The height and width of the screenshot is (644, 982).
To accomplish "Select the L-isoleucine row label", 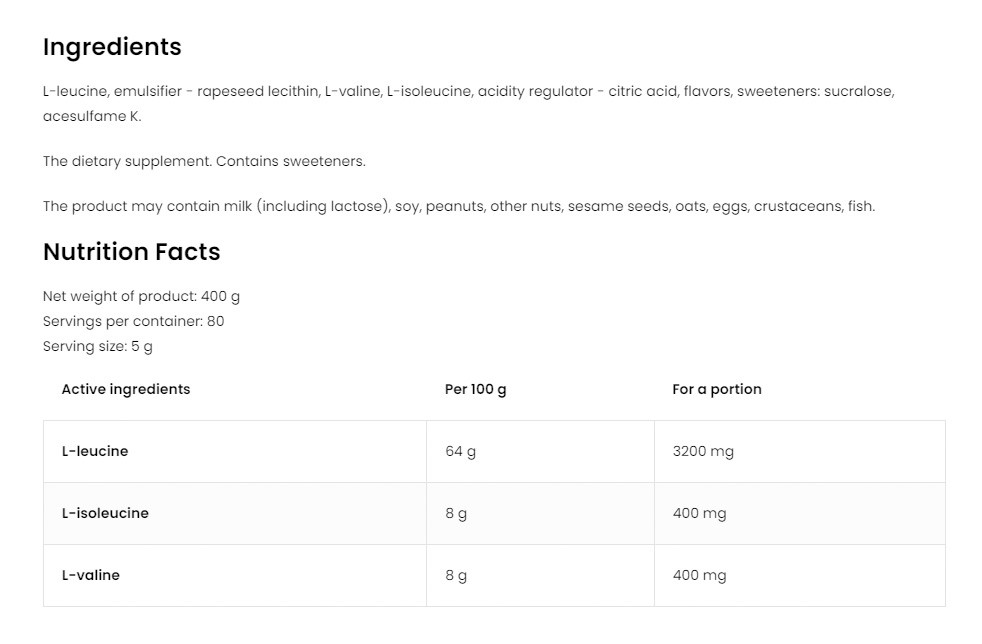I will pos(105,513).
